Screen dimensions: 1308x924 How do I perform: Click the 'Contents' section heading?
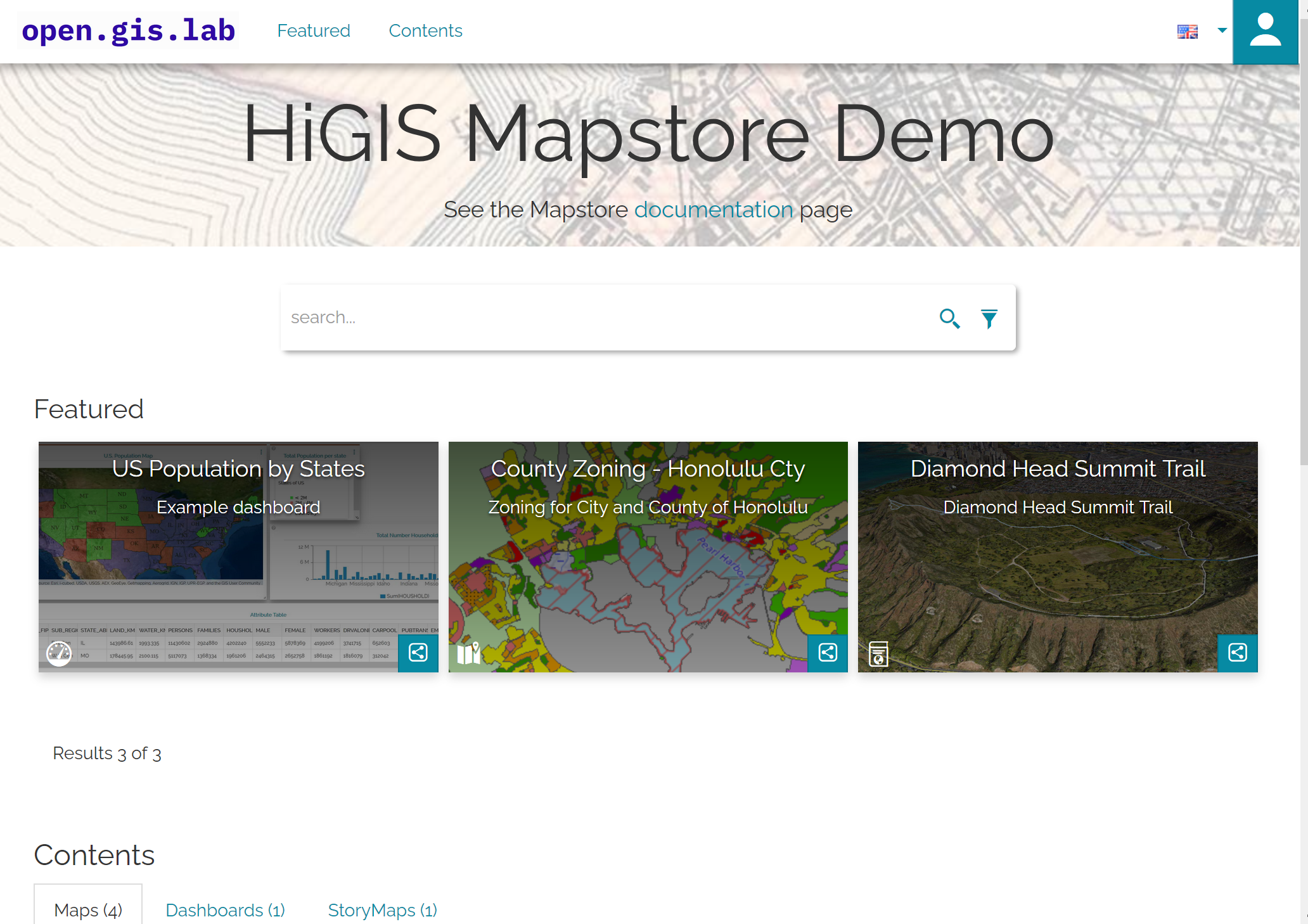click(x=94, y=855)
